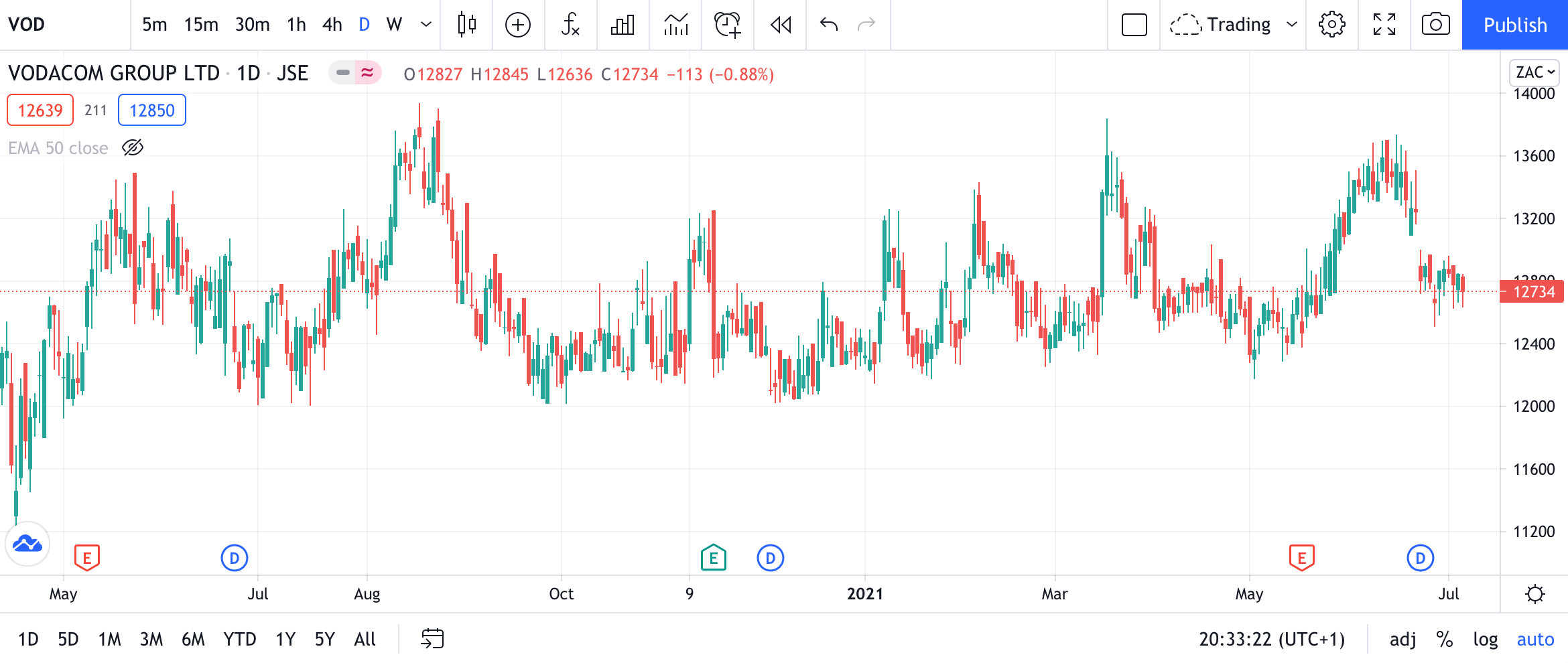Enter fullscreen mode
Image resolution: width=1568 pixels, height=663 pixels.
1384,25
